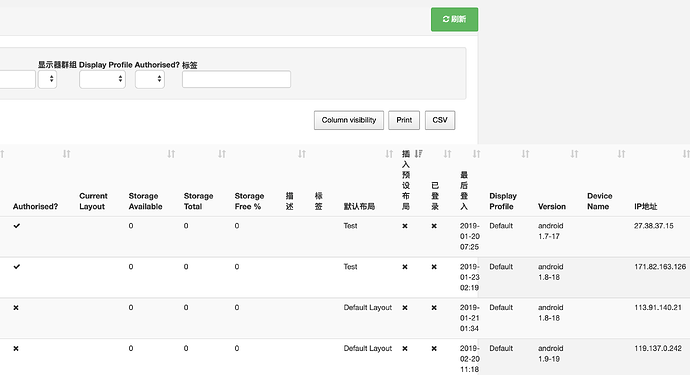
Task: Click 已登录 cross in 119.137.0.242 row
Action: [434, 349]
